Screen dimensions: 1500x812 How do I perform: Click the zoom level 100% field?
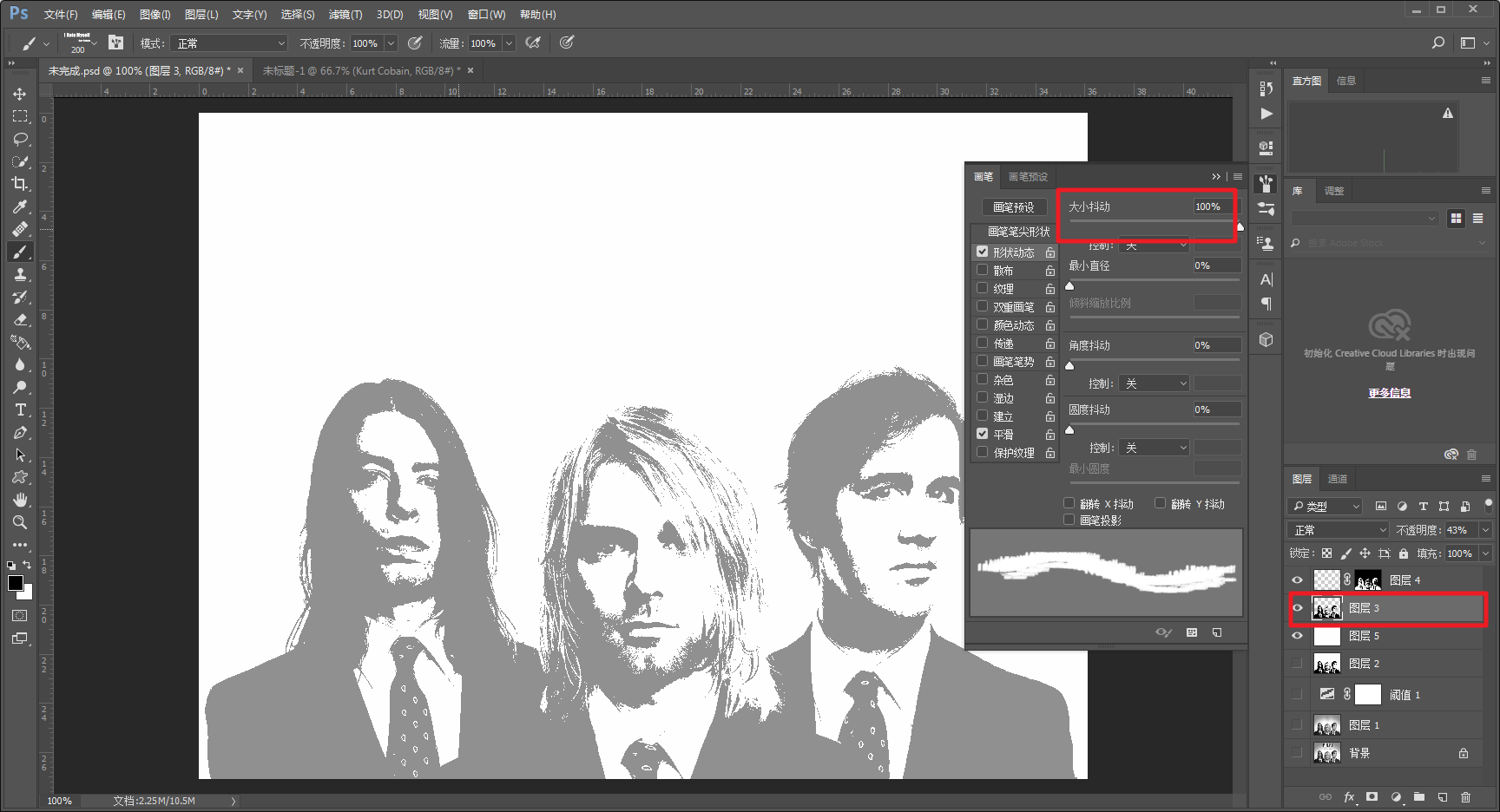61,801
